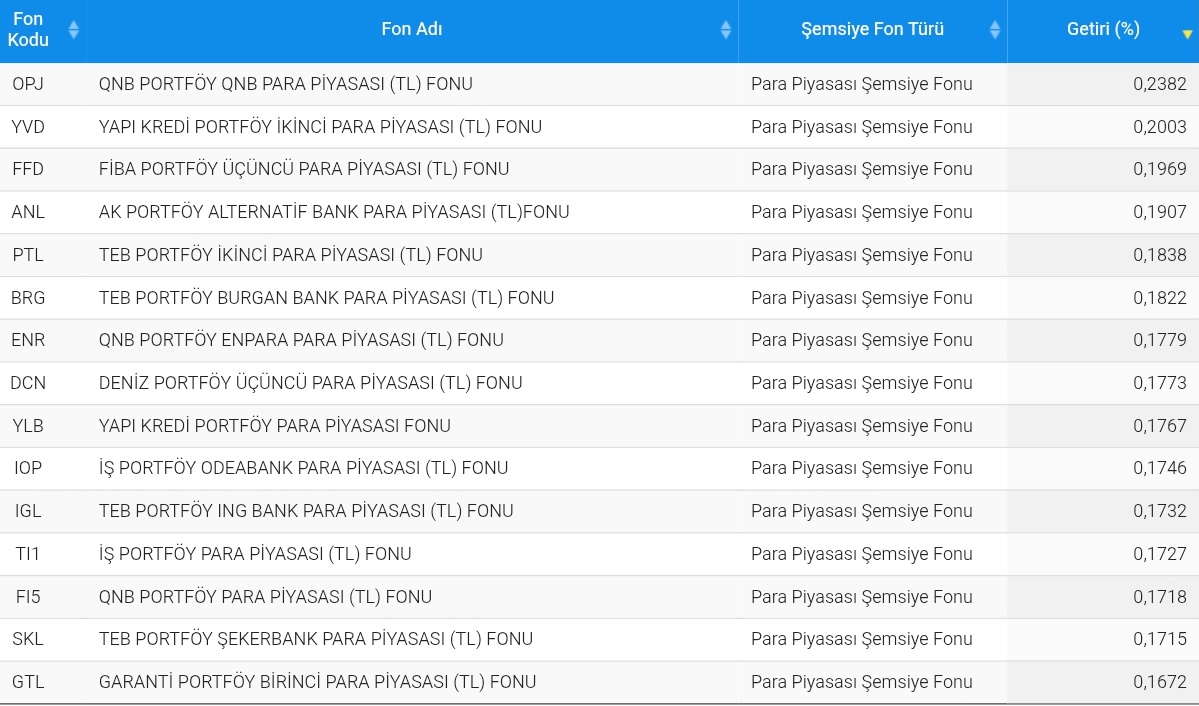1199x706 pixels.
Task: Open TEB PORTFÖY ING BANK fund name
Action: (306, 511)
